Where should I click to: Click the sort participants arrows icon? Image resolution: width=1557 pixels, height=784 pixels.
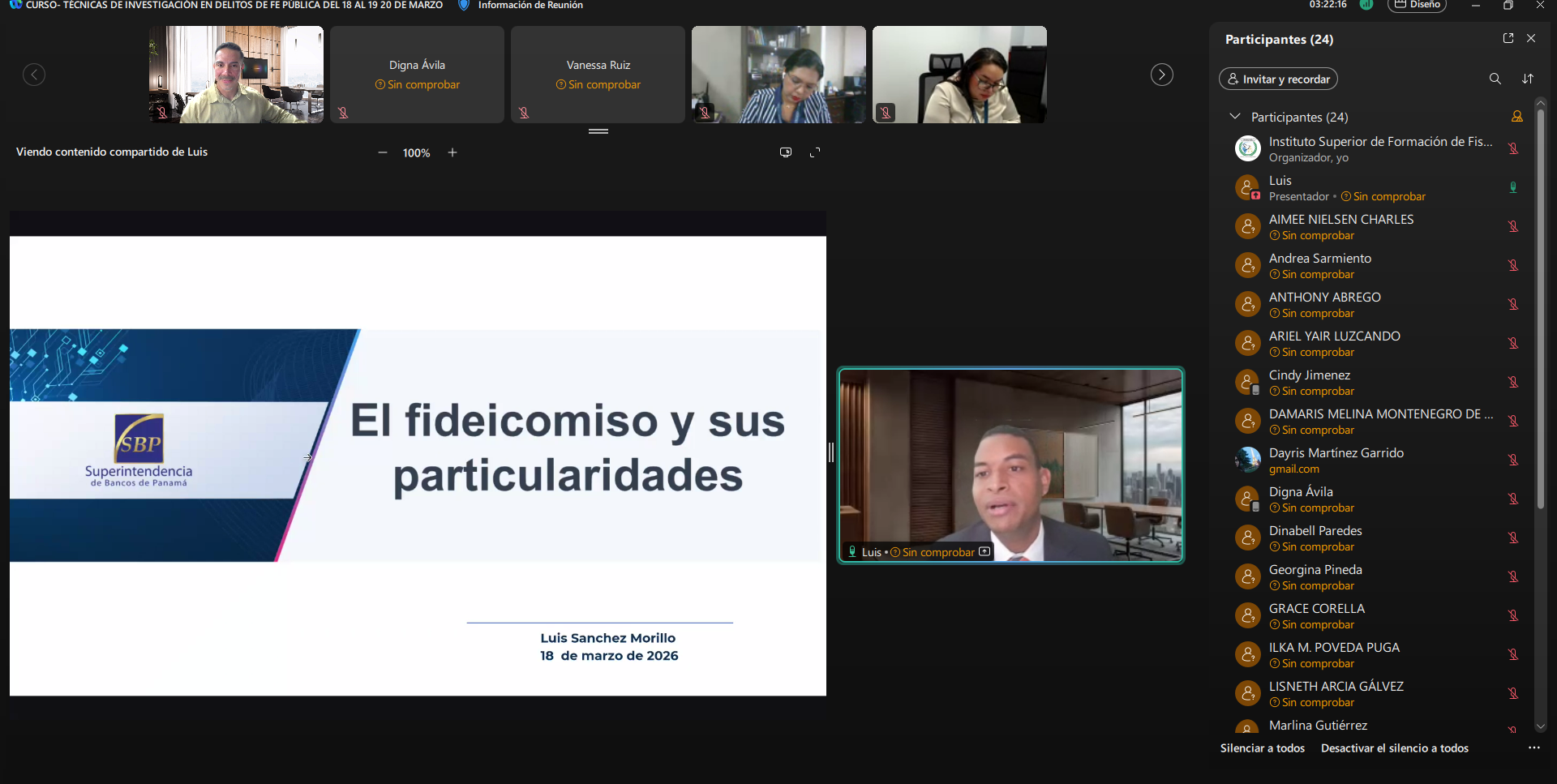tap(1528, 79)
